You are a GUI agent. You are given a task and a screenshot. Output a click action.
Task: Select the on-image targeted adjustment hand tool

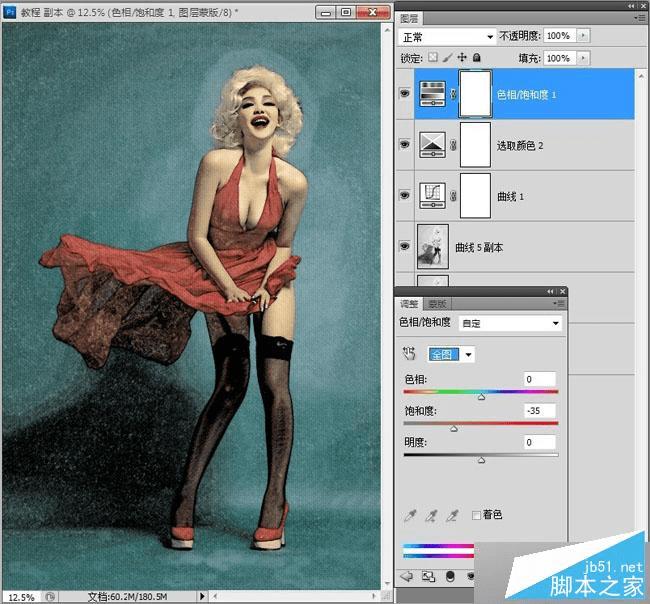coord(409,354)
